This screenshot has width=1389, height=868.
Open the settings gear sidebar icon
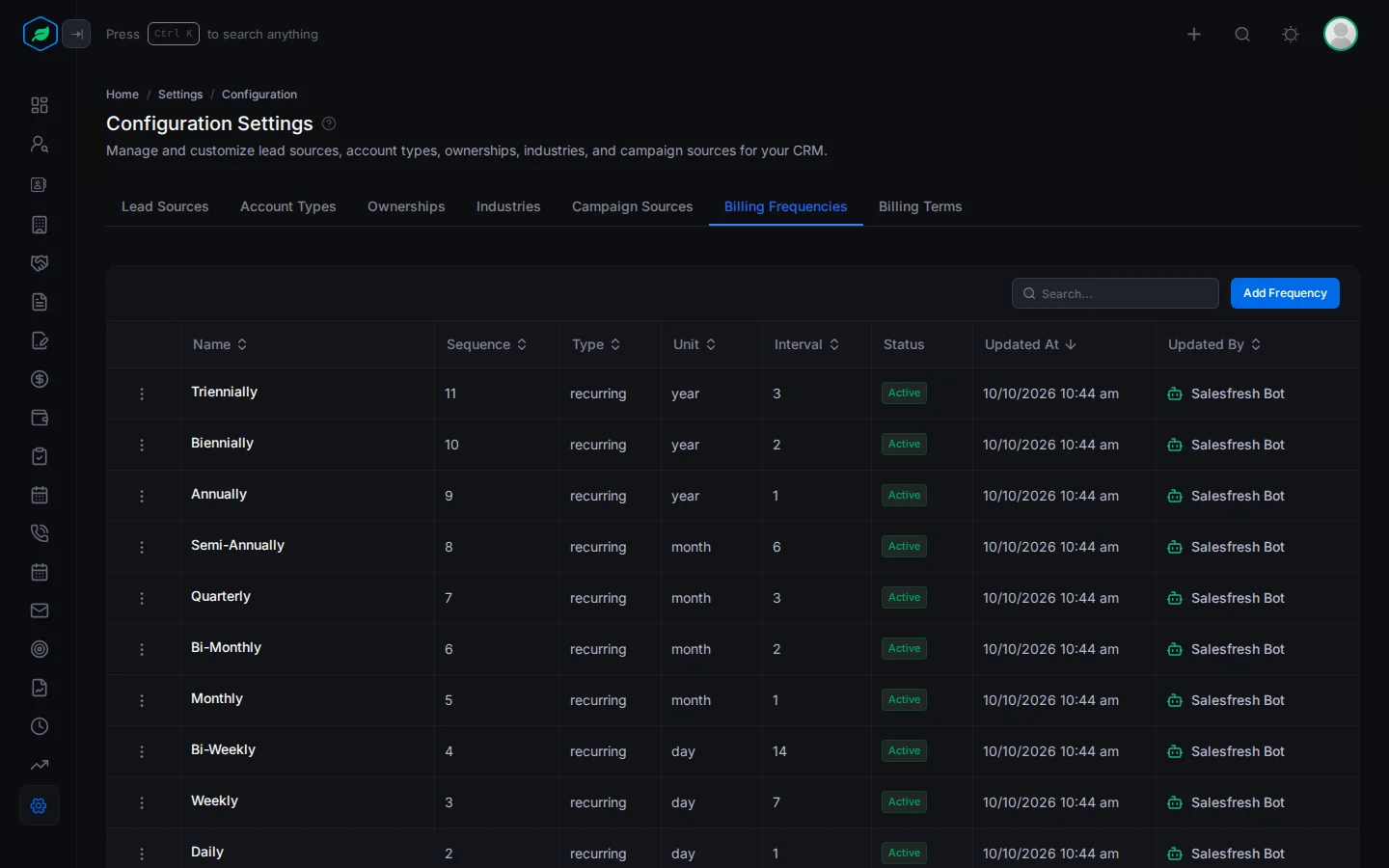click(40, 805)
